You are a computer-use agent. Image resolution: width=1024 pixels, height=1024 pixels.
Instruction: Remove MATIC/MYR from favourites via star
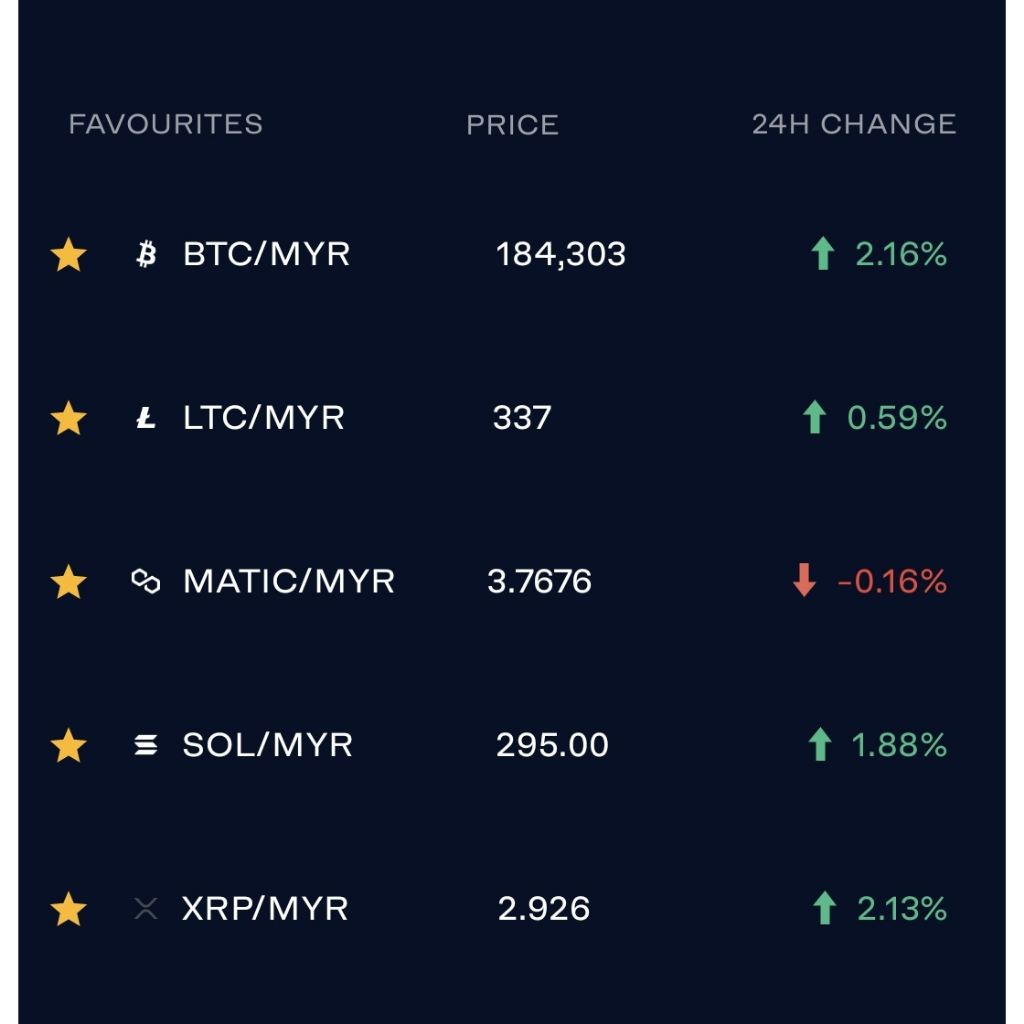pyautogui.click(x=69, y=581)
